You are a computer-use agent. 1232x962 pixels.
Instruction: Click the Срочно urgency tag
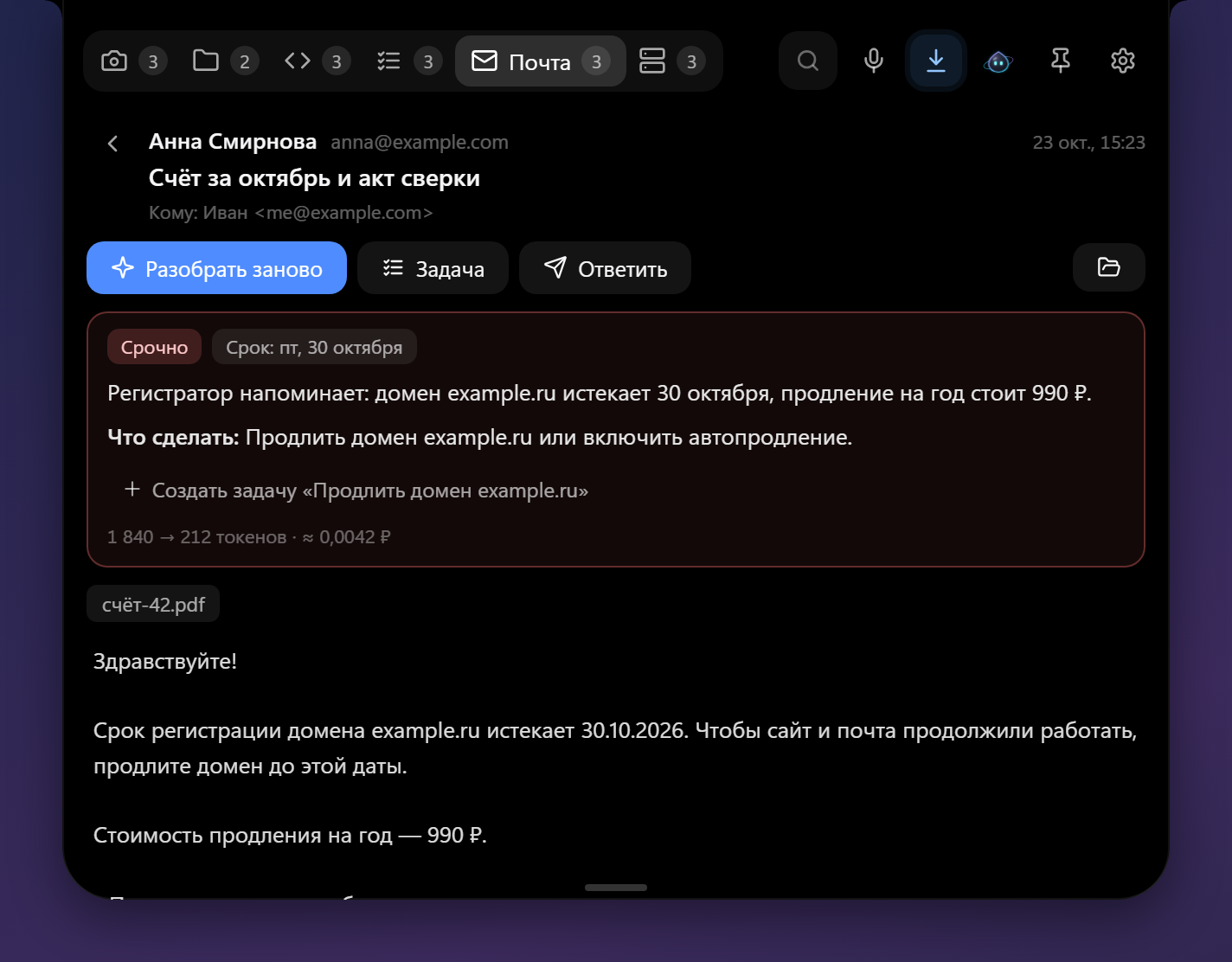pos(154,347)
